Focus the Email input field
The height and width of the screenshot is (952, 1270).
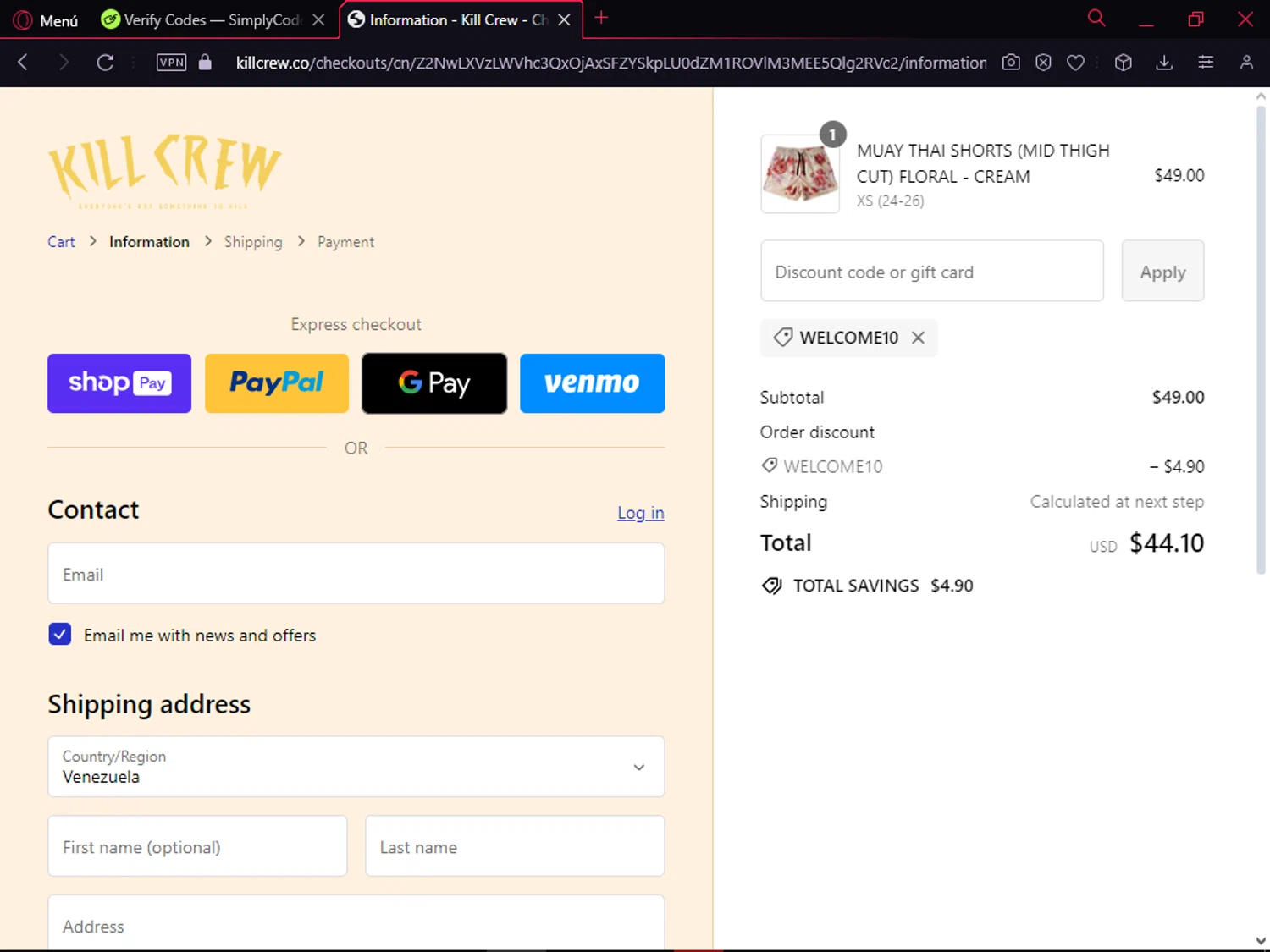356,574
